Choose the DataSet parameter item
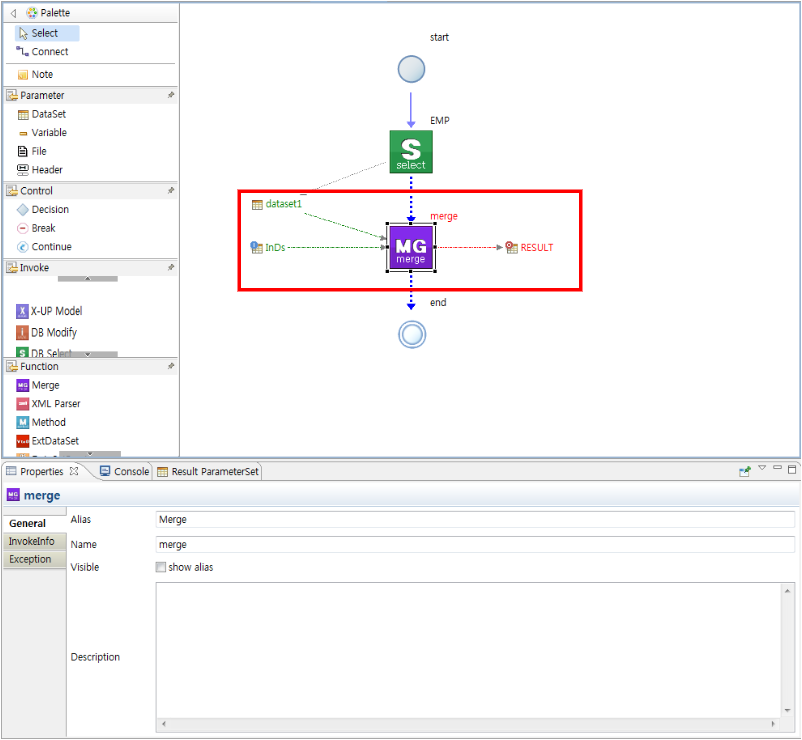 coord(48,115)
